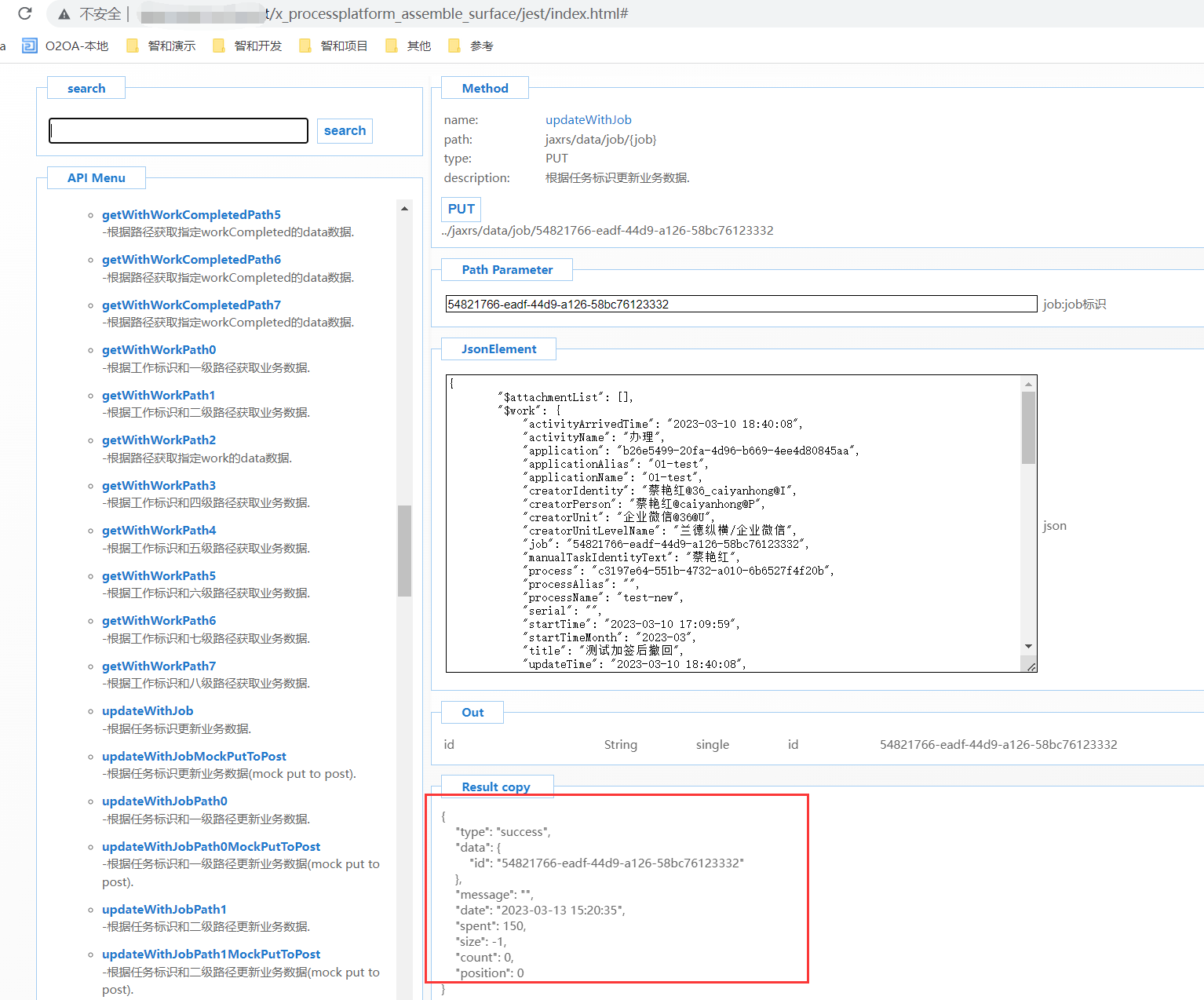Open getWithWorkCompletedPath7 API link
The width and height of the screenshot is (1204, 1000).
(x=191, y=305)
